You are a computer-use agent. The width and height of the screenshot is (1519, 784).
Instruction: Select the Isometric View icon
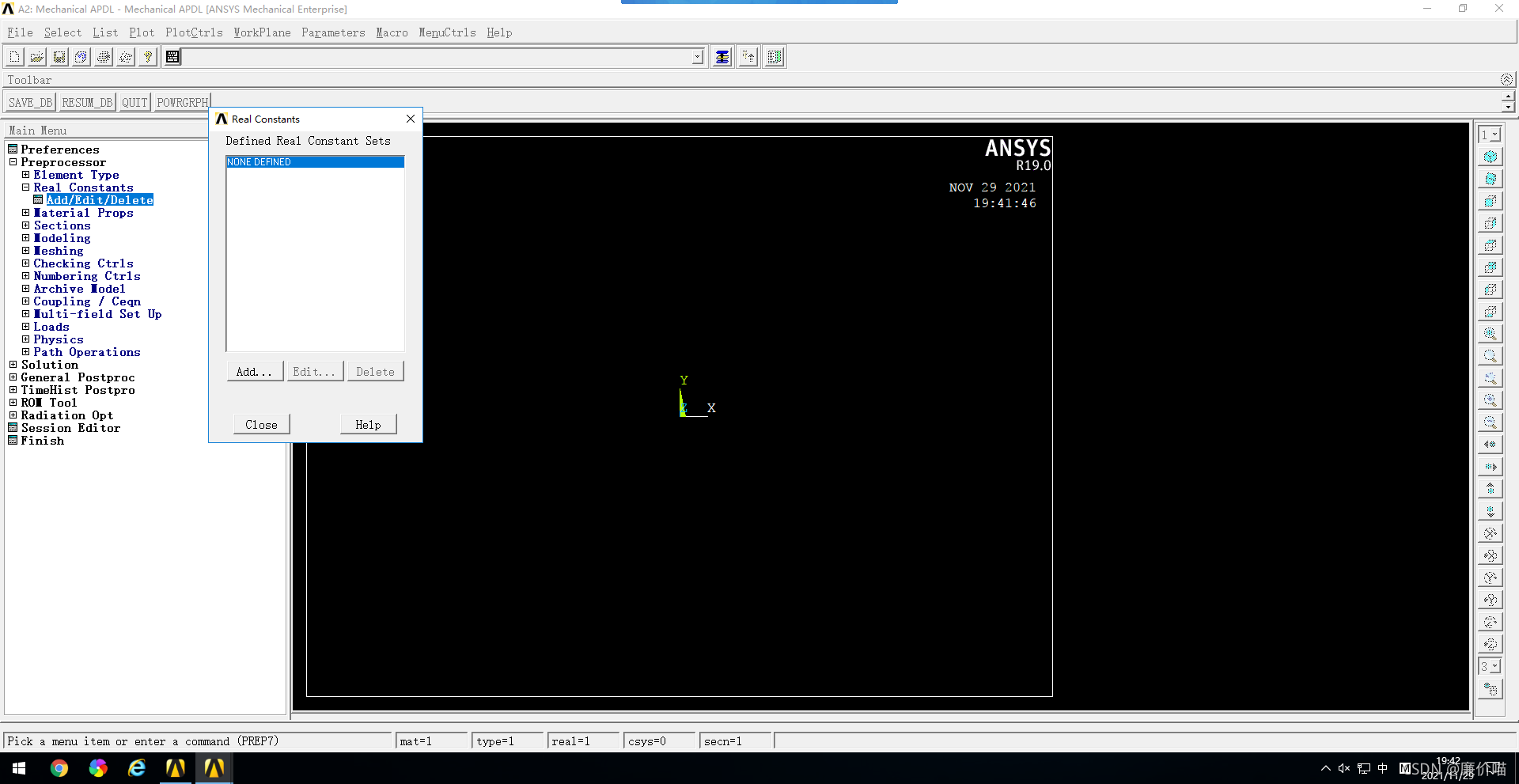[1491, 157]
